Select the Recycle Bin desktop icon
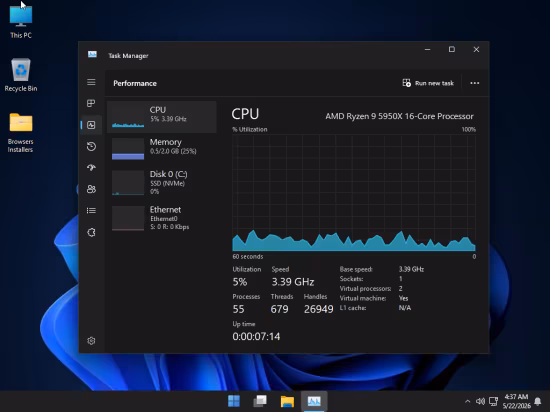The width and height of the screenshot is (550, 412). coord(21,75)
